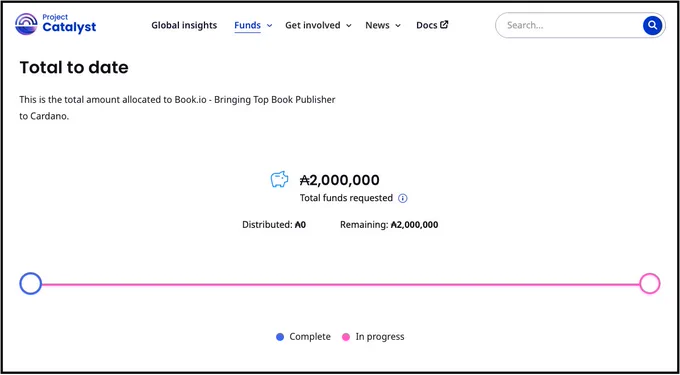The height and width of the screenshot is (375, 680).
Task: Click the external link icon next to Docs
Action: coord(444,25)
